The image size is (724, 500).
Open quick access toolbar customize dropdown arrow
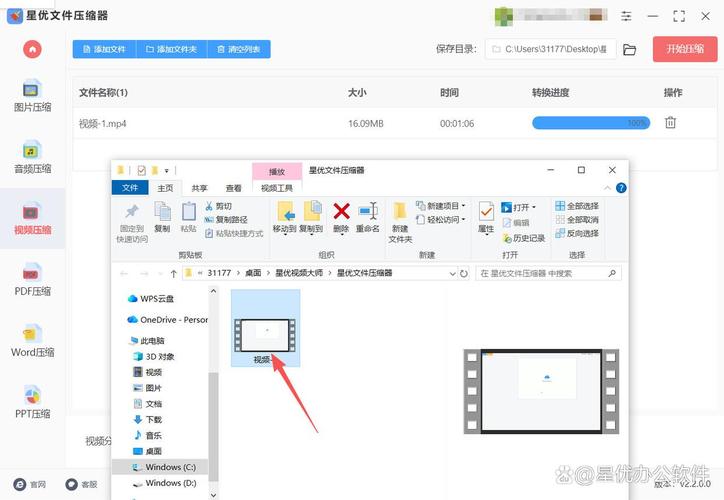tap(166, 171)
